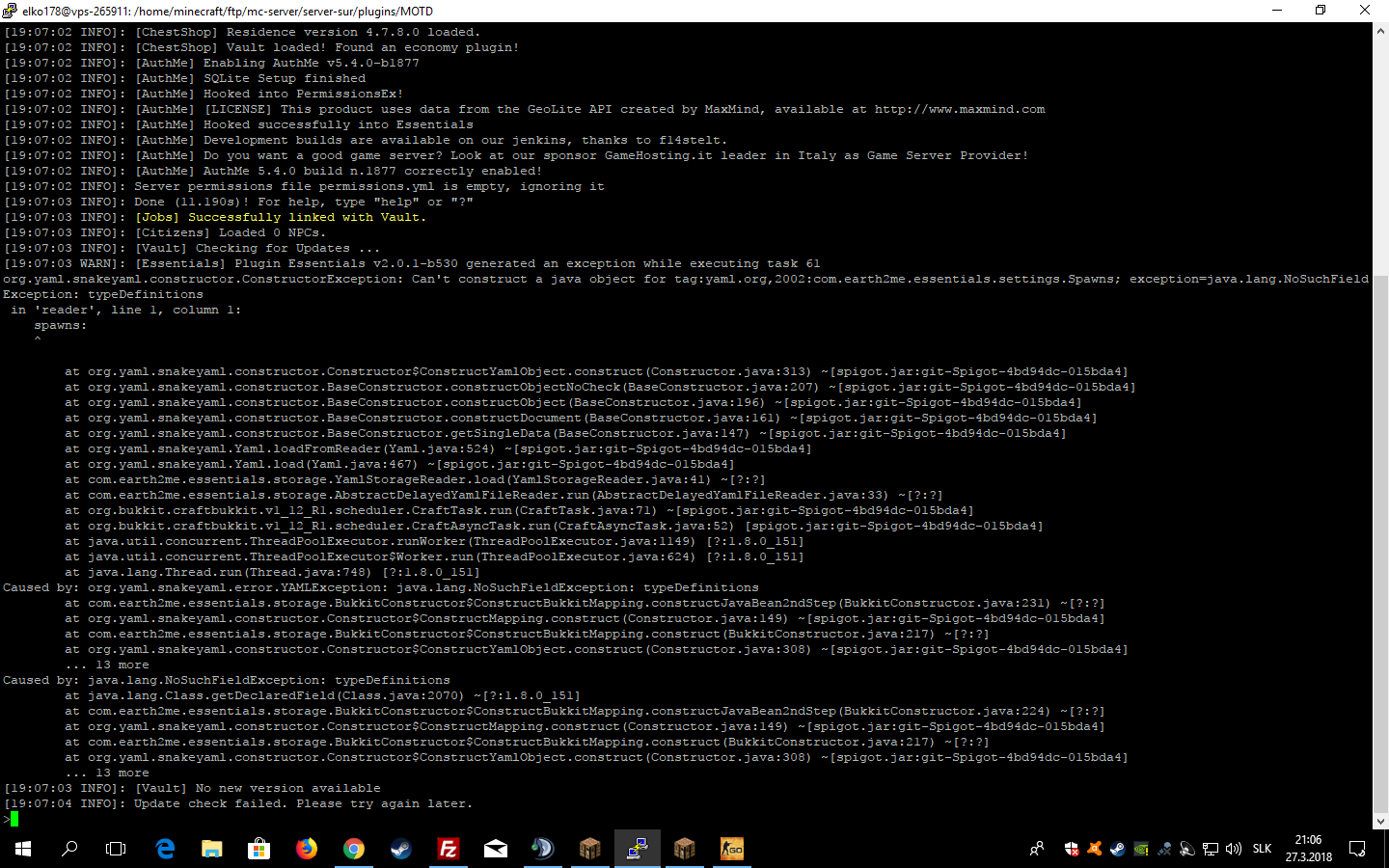Select the PuTTY taskbar button
The image size is (1389, 868).
pos(637,849)
